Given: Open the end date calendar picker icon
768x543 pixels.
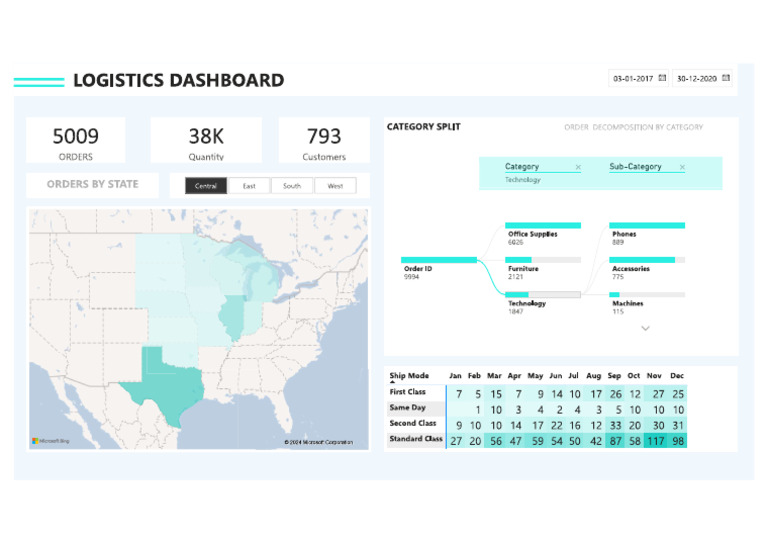Looking at the screenshot, I should click(726, 78).
